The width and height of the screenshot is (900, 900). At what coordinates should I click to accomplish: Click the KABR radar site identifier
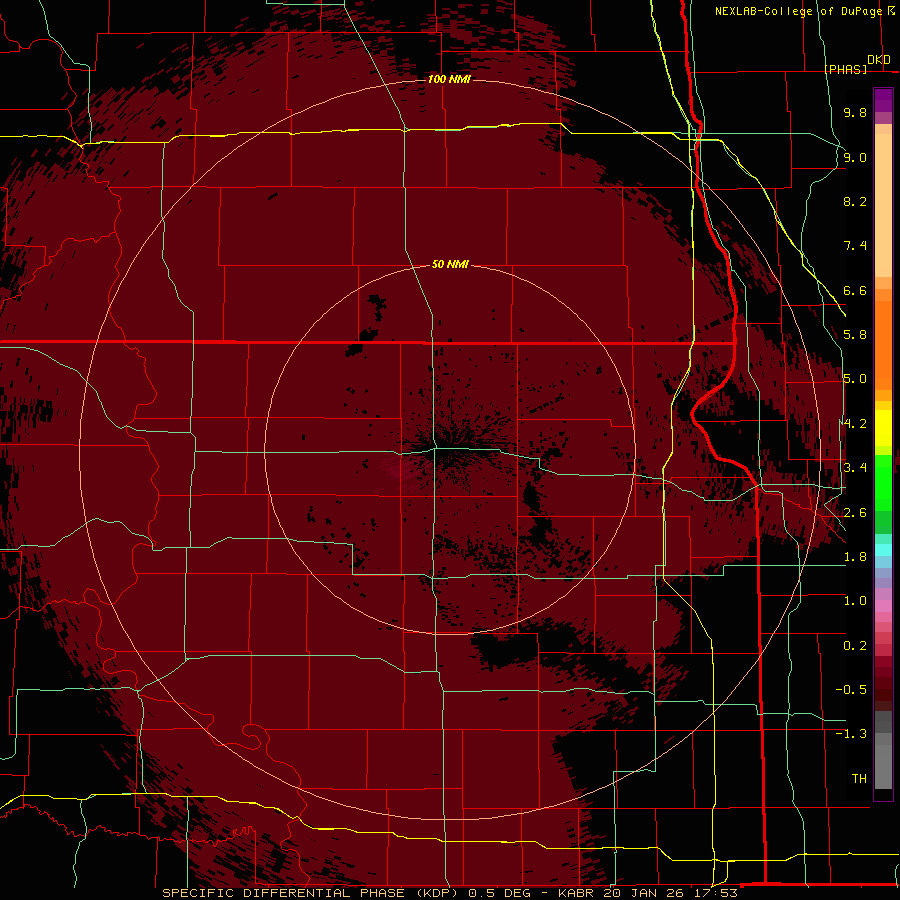point(577,893)
